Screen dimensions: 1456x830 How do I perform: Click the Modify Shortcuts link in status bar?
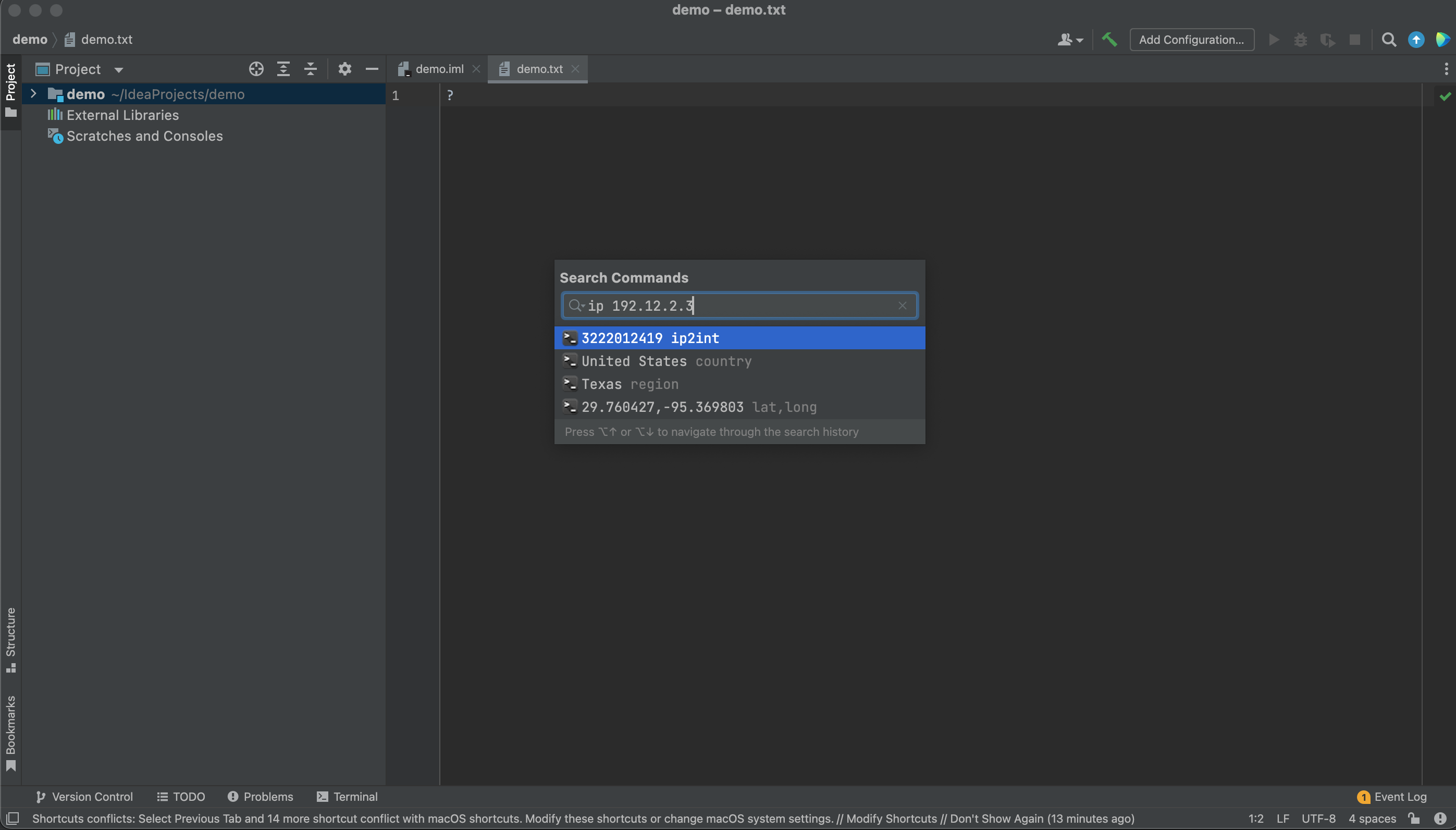(x=891, y=818)
